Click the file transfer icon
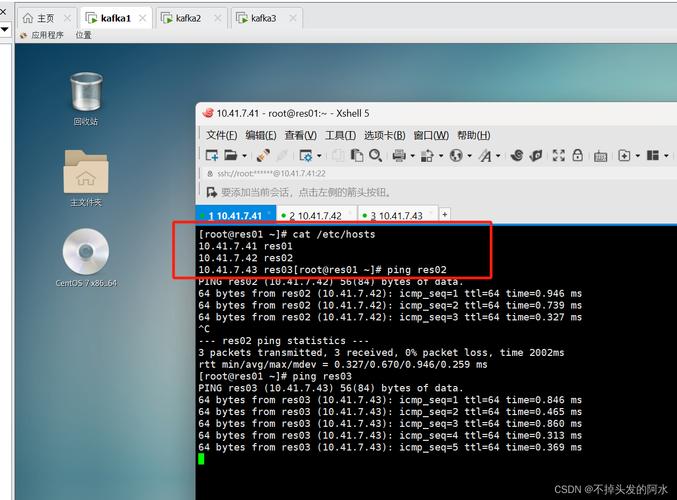Image resolution: width=677 pixels, height=500 pixels. pos(427,155)
